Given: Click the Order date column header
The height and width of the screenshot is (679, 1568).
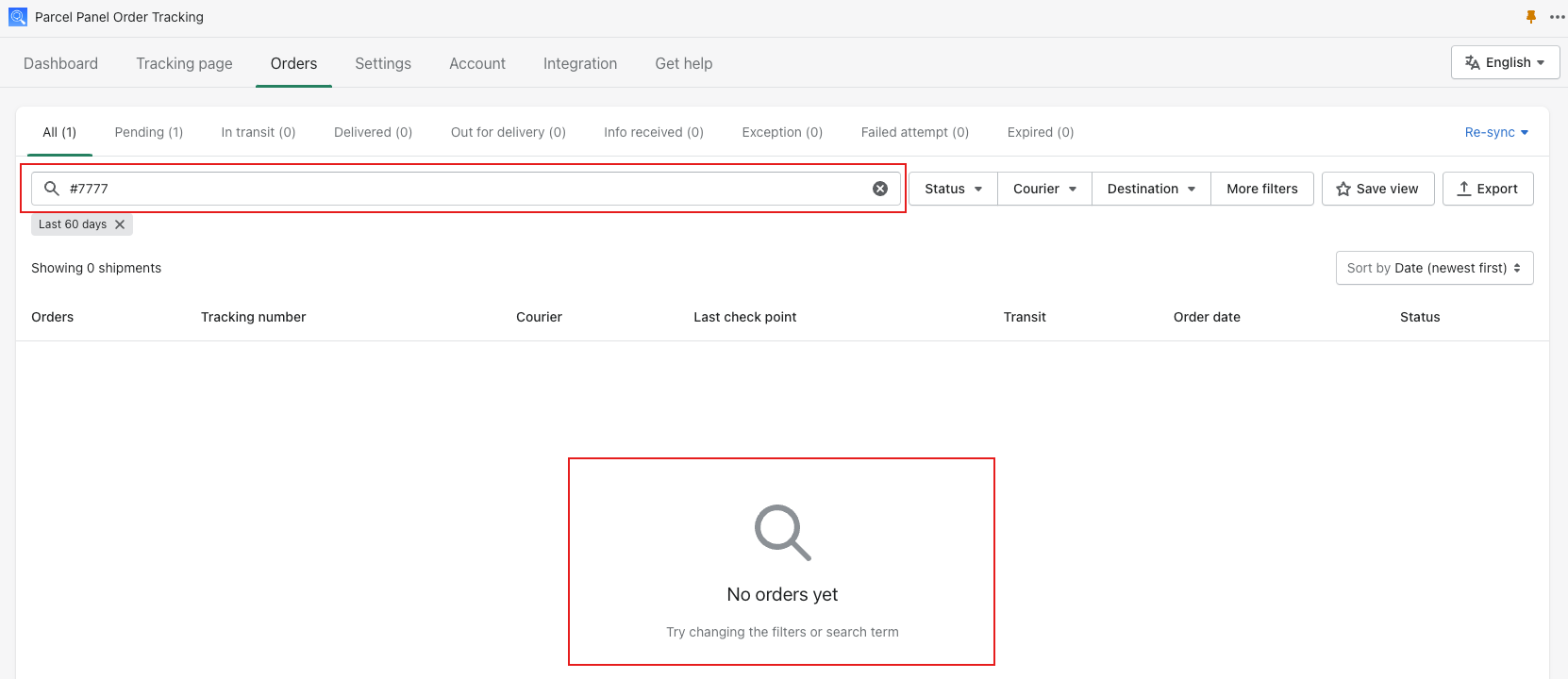Looking at the screenshot, I should tap(1207, 317).
